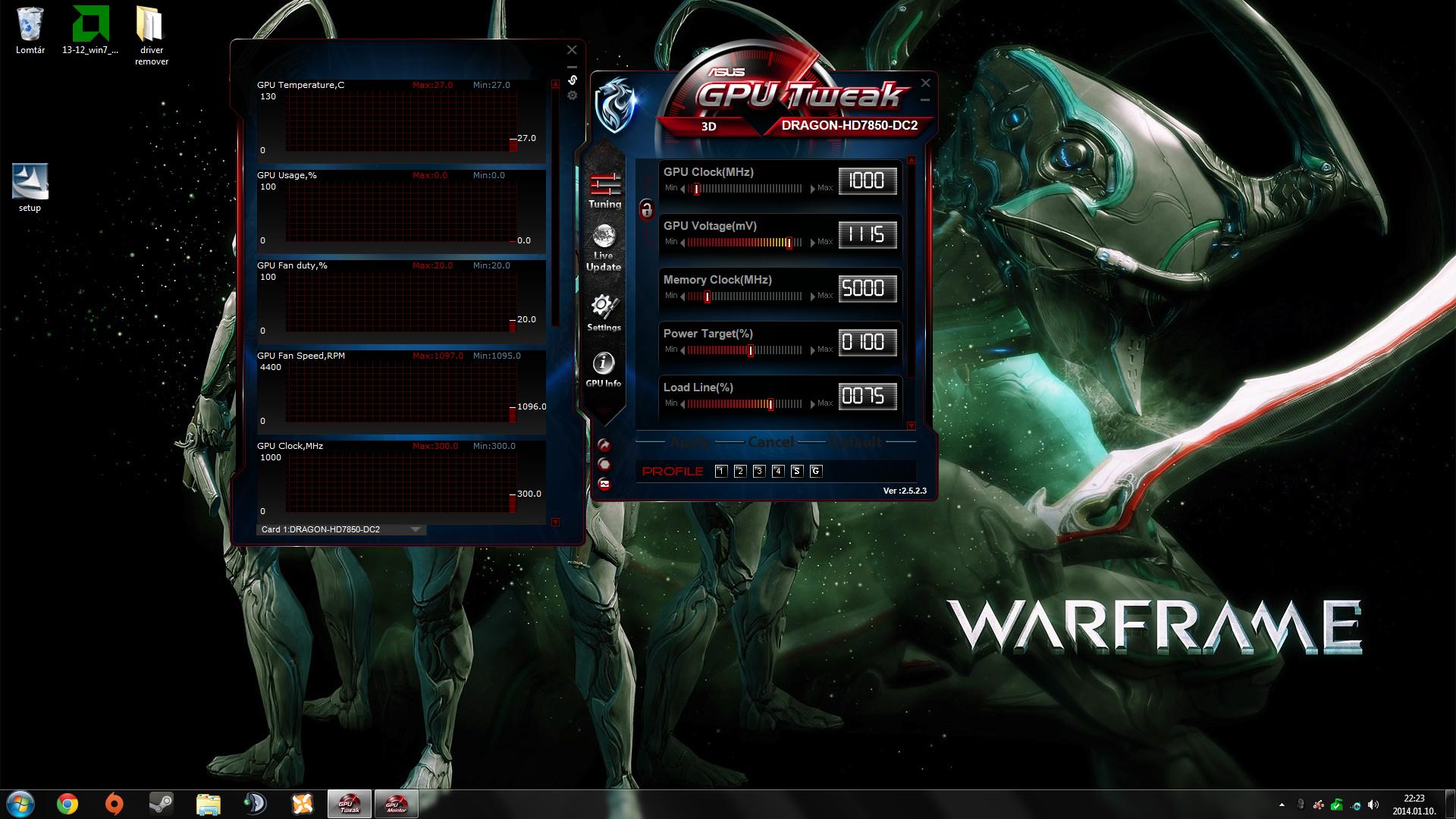Toggle the clock/voltage link lock icon

click(646, 210)
